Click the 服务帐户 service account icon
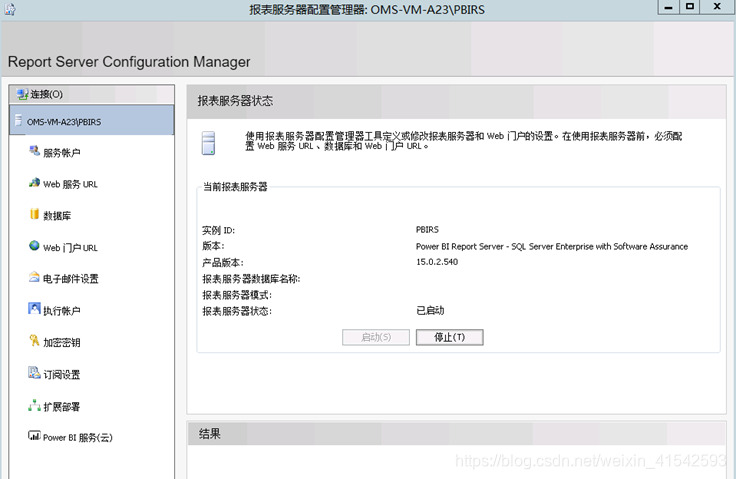The image size is (736, 479). (x=34, y=151)
